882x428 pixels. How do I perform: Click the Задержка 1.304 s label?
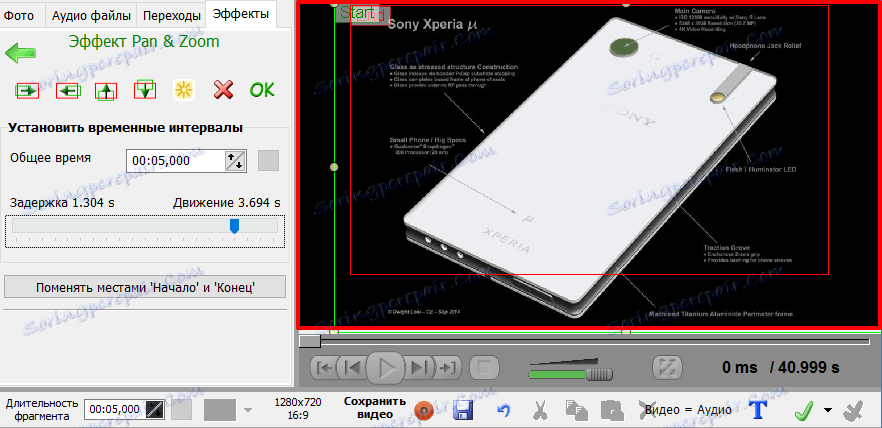click(62, 202)
